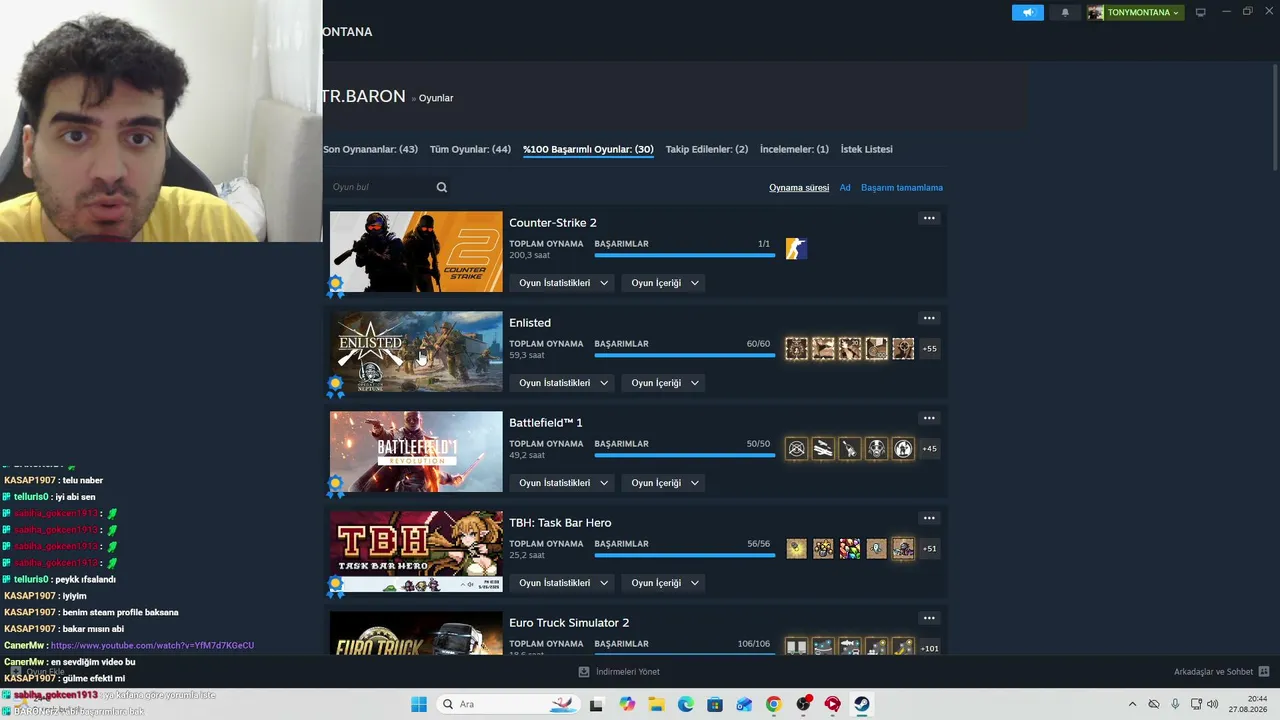Open 'Arkadaşlar ve Sohbet' panel

pos(1221,672)
